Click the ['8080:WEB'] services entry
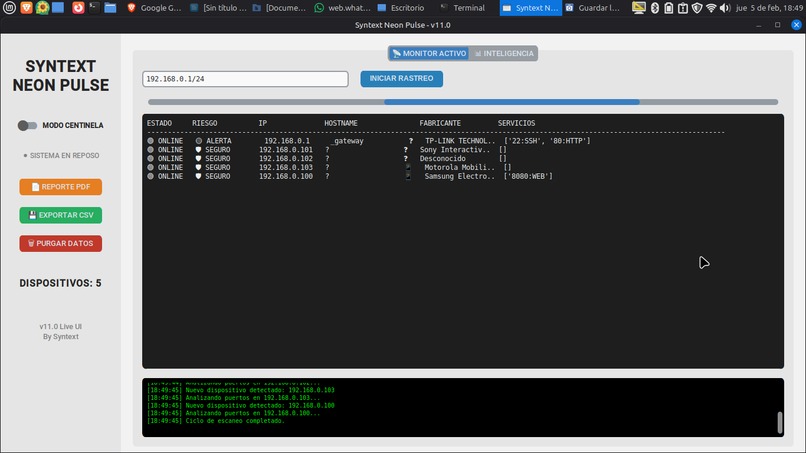 (x=528, y=176)
